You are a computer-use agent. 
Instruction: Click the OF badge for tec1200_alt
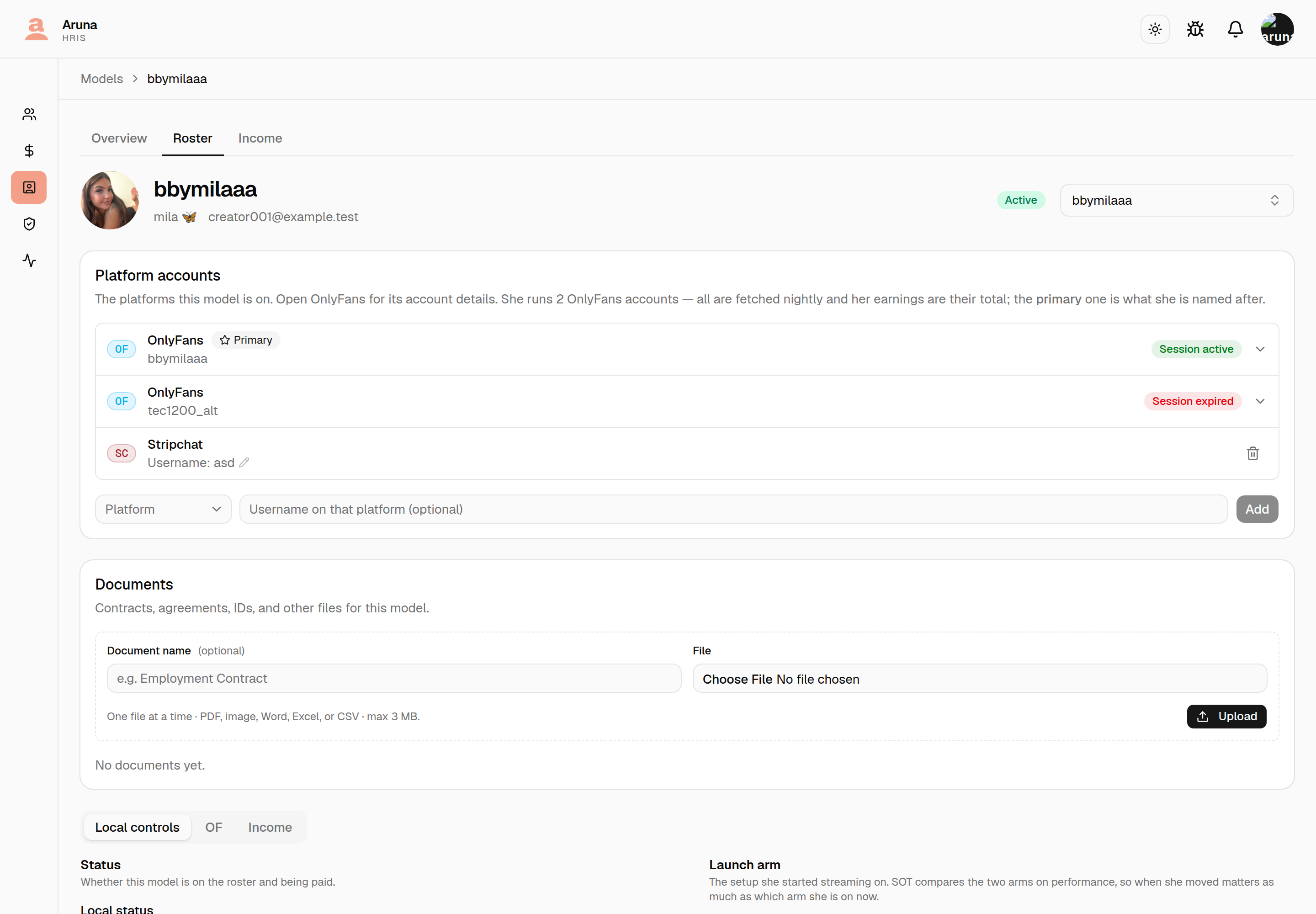122,401
